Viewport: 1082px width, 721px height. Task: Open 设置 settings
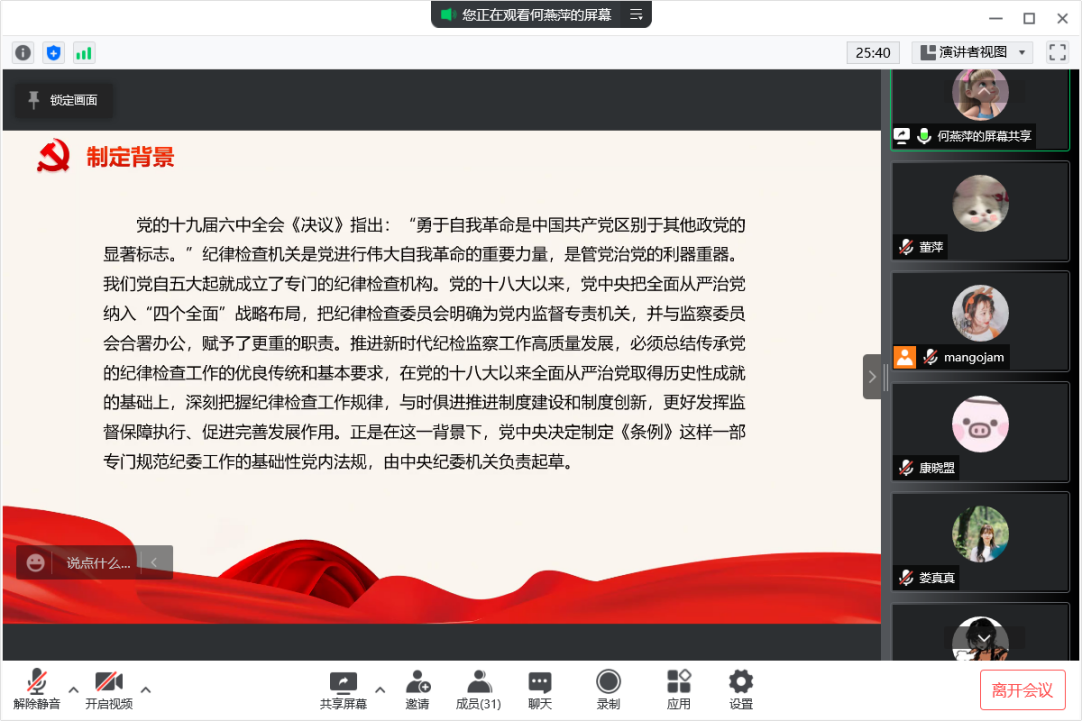tap(741, 689)
